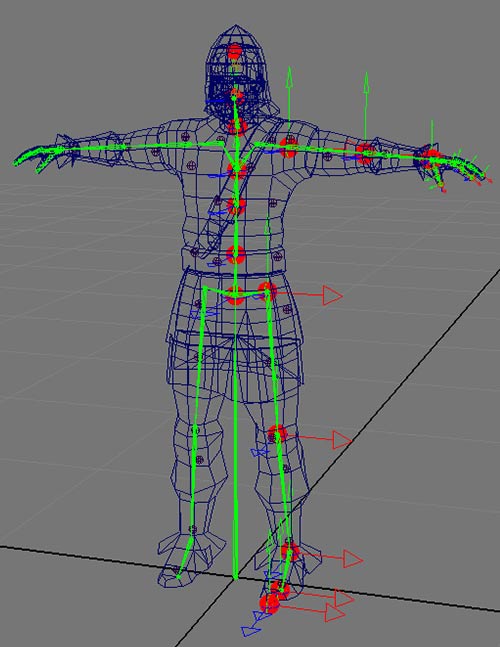Select the red ankle joint above the foot
The height and width of the screenshot is (647, 500).
tap(290, 552)
